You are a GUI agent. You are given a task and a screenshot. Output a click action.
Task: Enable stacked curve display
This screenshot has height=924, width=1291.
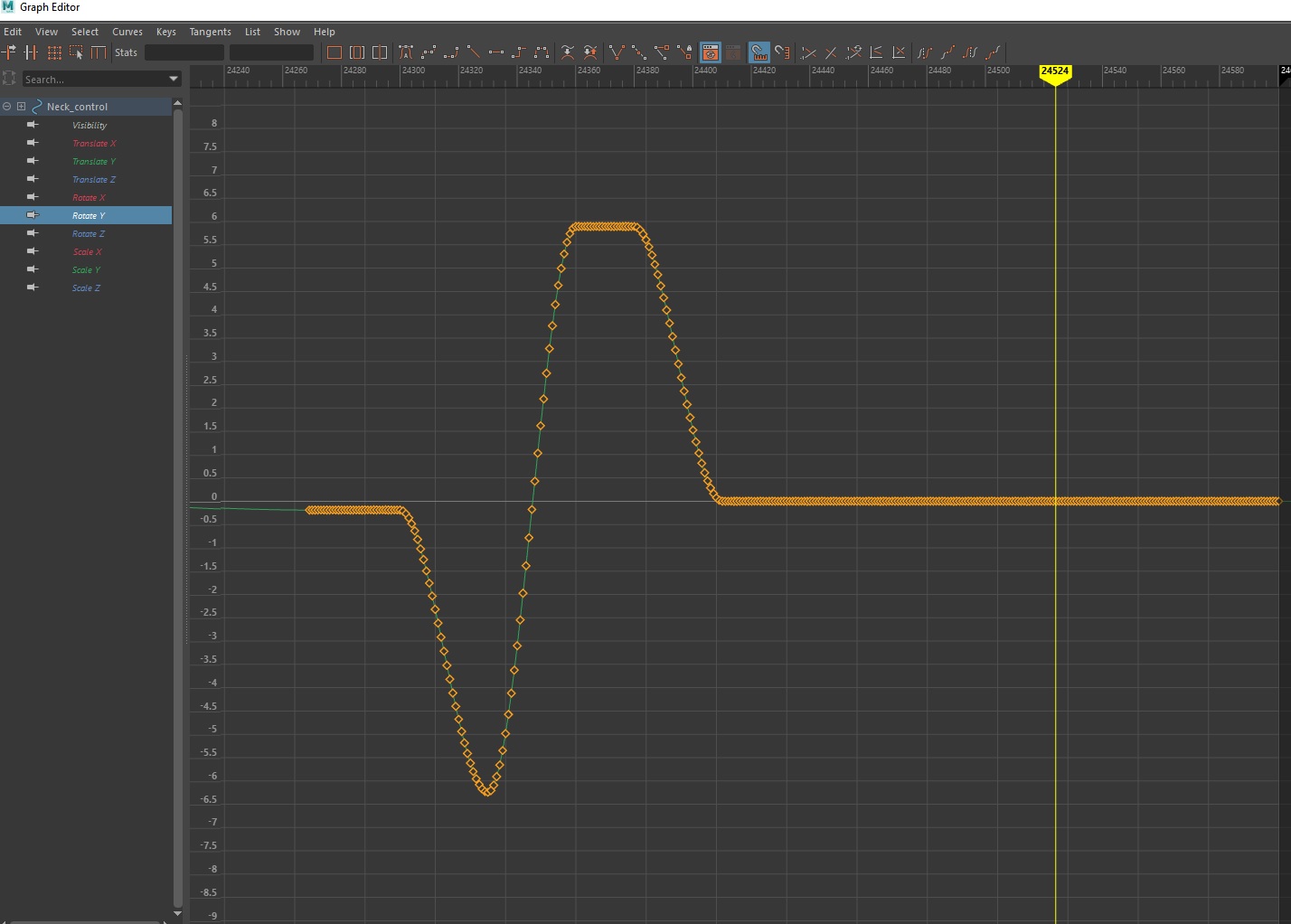(876, 52)
